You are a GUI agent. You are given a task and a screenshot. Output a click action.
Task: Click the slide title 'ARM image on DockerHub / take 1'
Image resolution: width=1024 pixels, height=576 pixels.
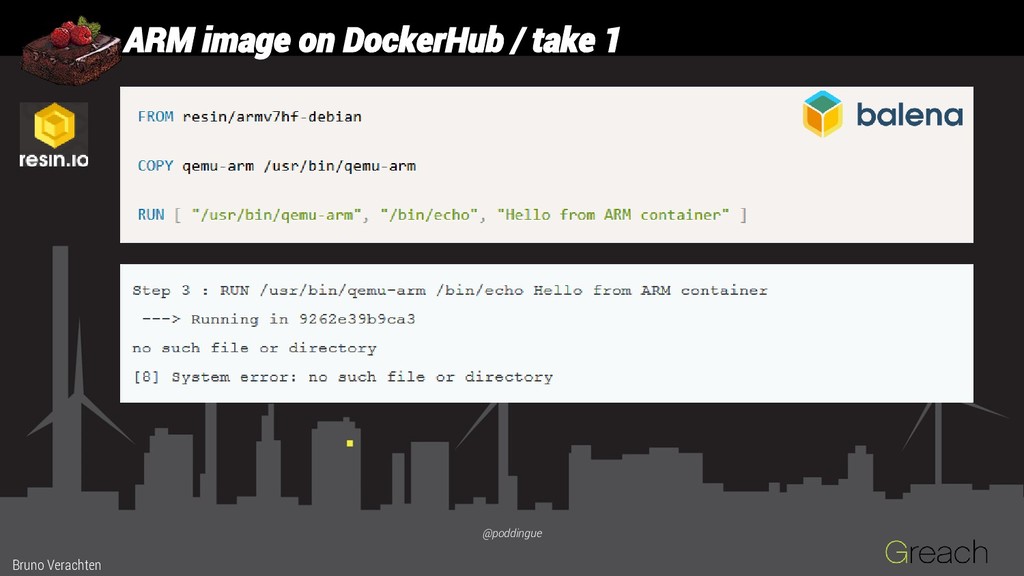(x=371, y=40)
